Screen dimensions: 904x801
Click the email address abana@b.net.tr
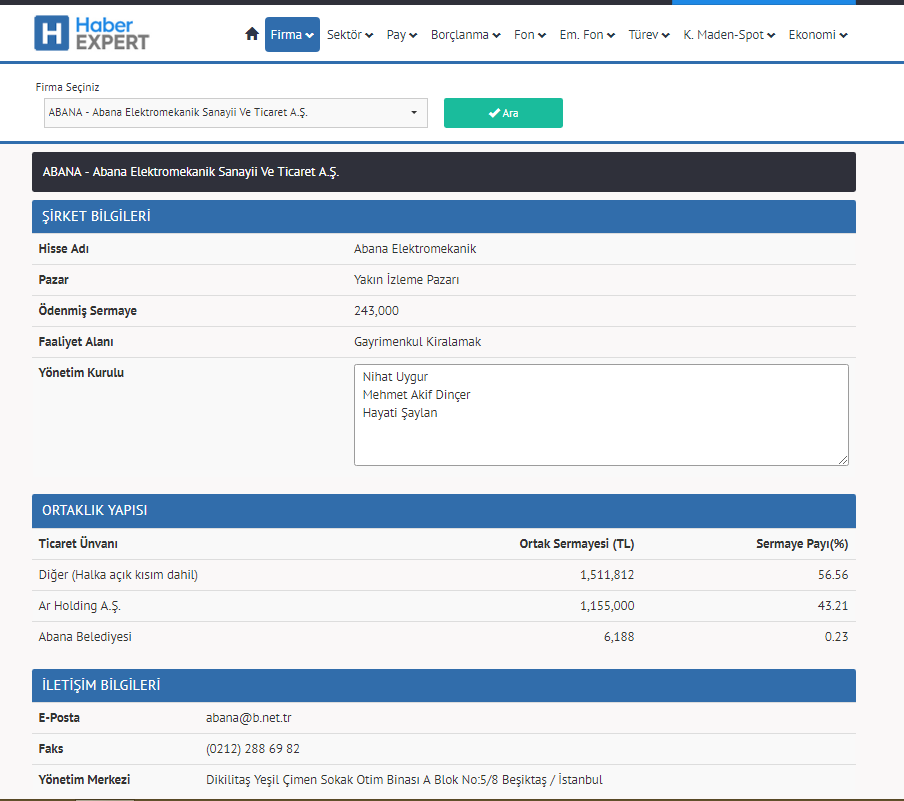point(248,718)
